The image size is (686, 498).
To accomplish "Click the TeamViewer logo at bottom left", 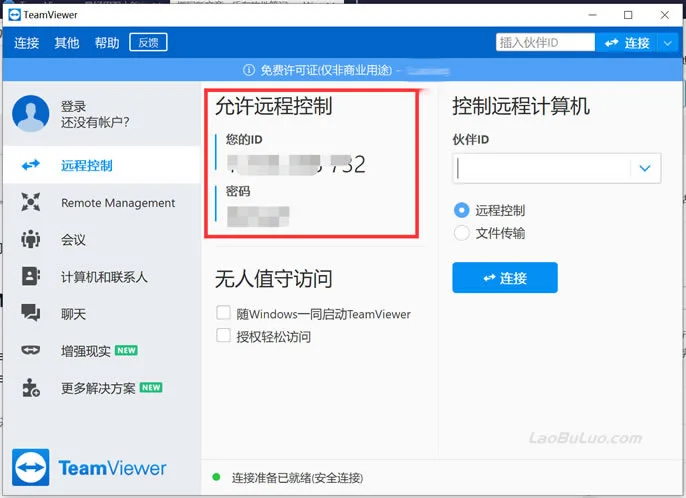I will point(89,467).
